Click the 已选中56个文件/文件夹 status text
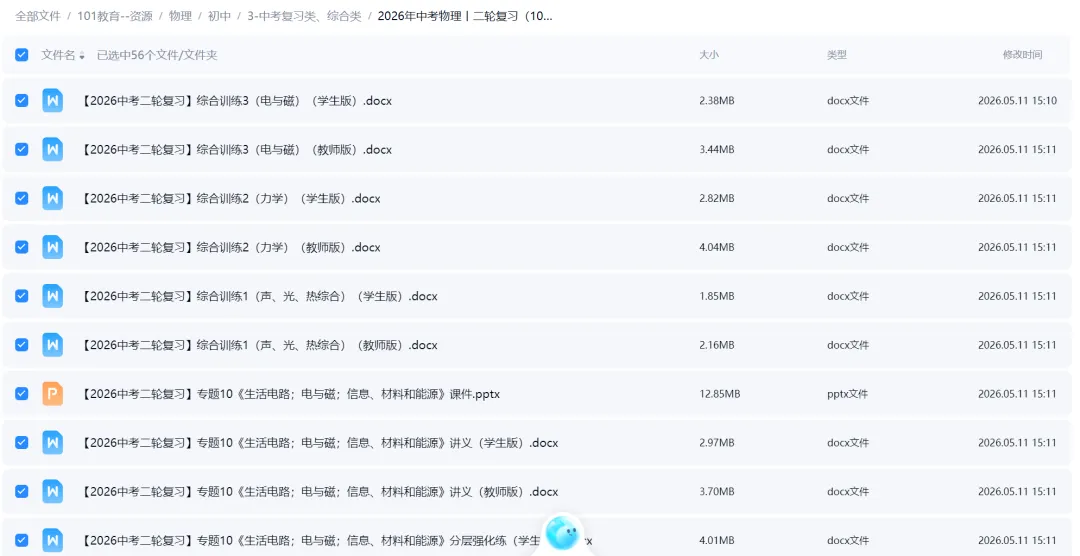 (x=157, y=55)
